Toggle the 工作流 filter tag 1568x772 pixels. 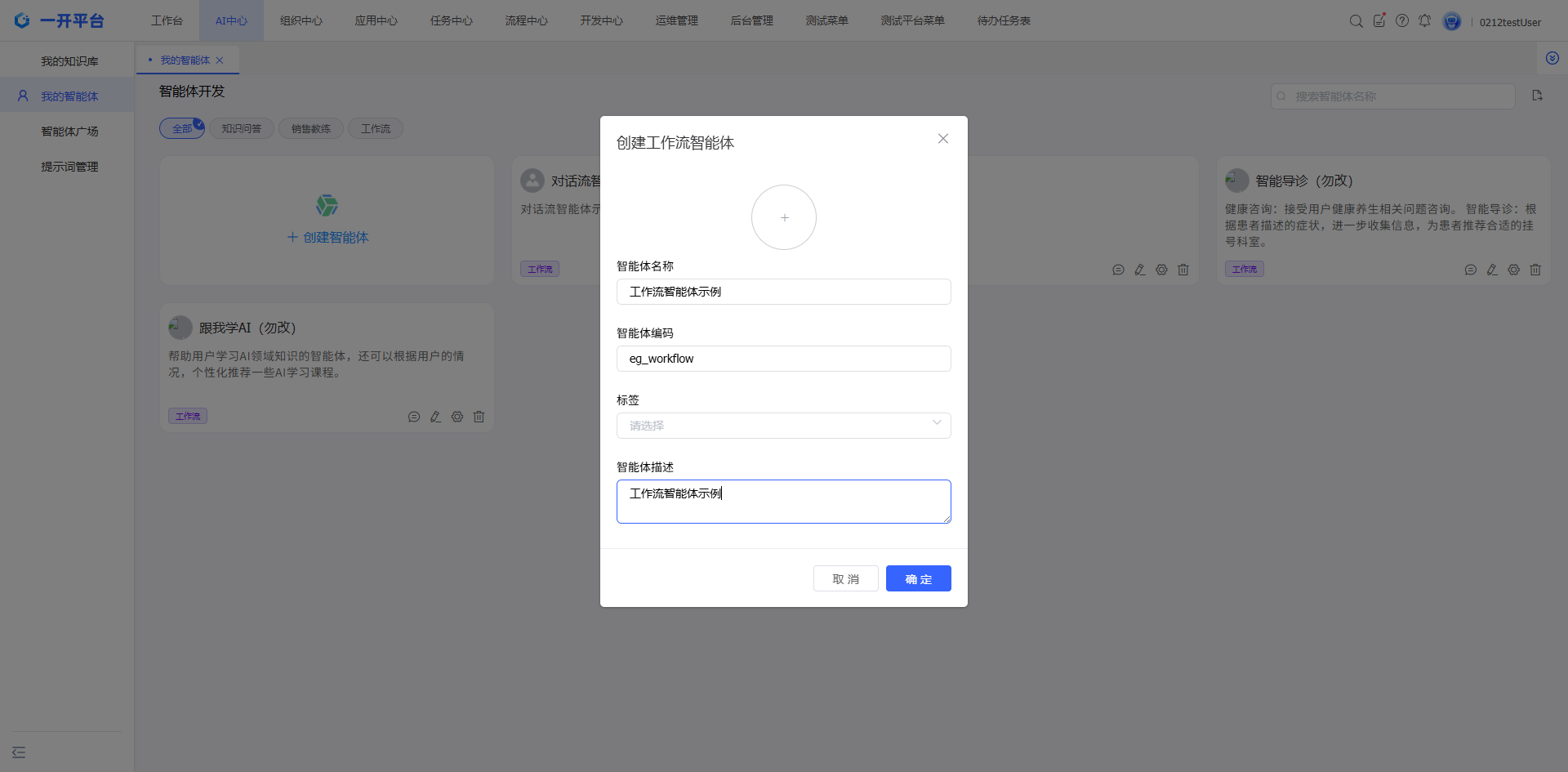376,129
